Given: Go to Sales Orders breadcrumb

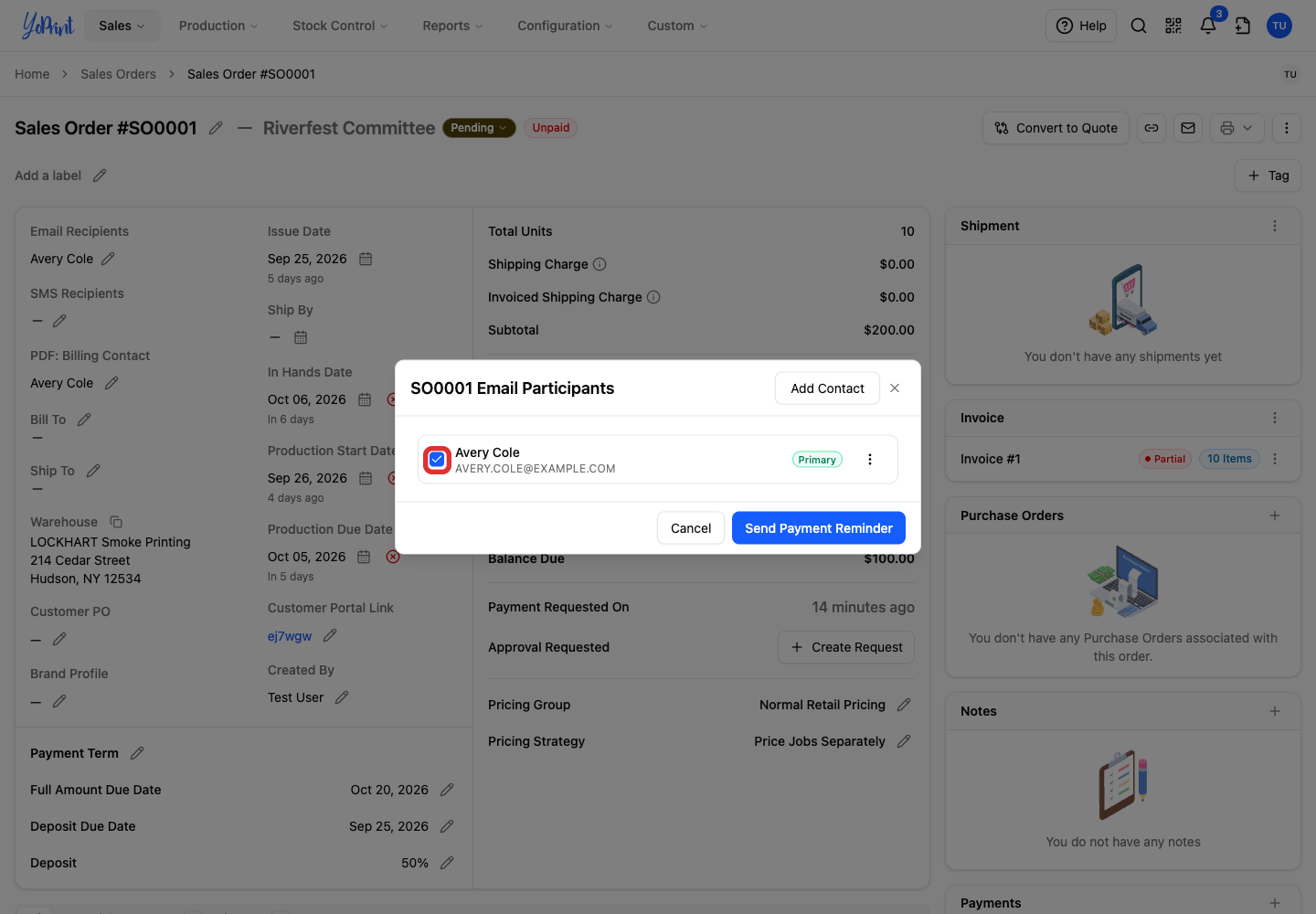Looking at the screenshot, I should pyautogui.click(x=118, y=74).
